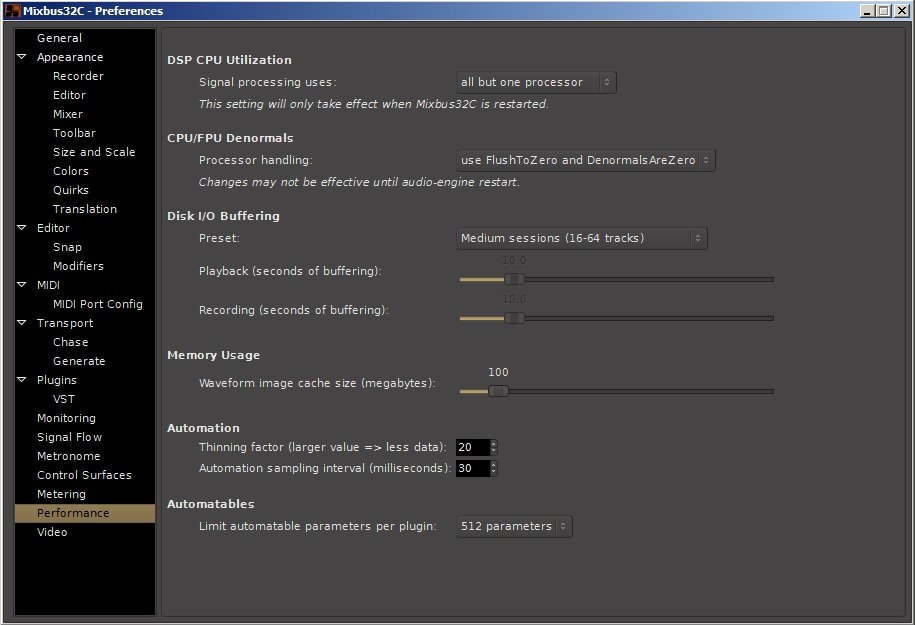
Task: Open the MIDI Port Config page
Action: pos(97,304)
